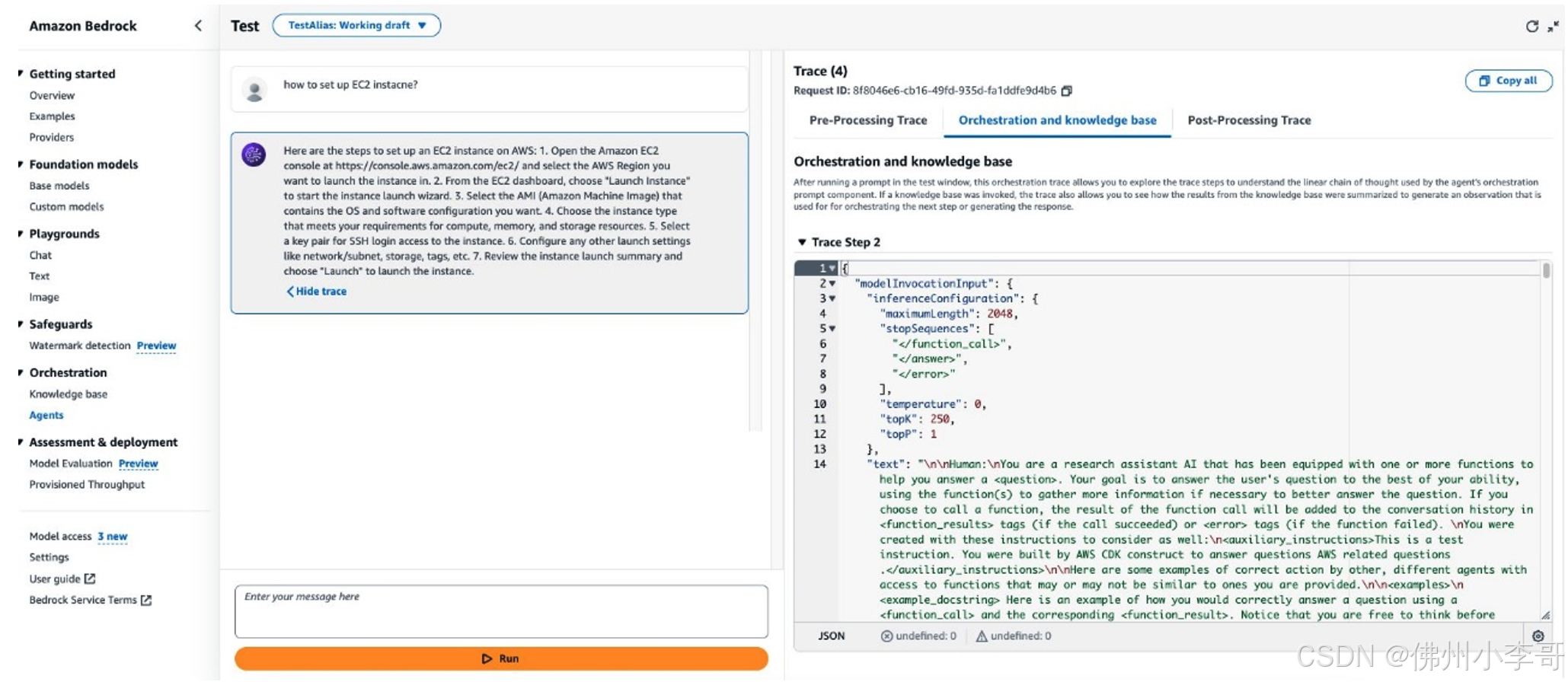Click the refresh icon in Test panel
The height and width of the screenshot is (682, 1568).
[x=1532, y=27]
